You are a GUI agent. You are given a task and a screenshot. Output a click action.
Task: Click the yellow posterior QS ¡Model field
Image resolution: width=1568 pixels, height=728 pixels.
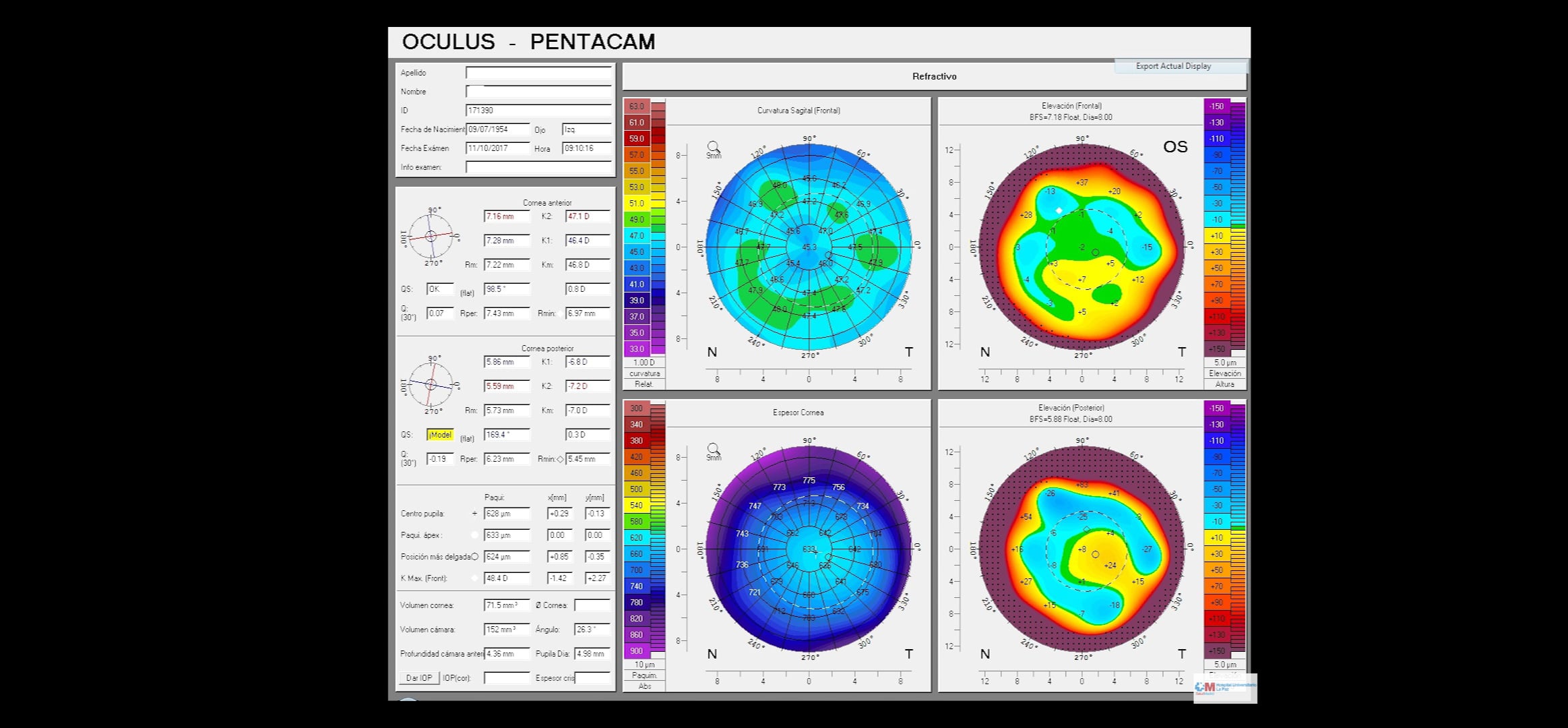[x=440, y=435]
